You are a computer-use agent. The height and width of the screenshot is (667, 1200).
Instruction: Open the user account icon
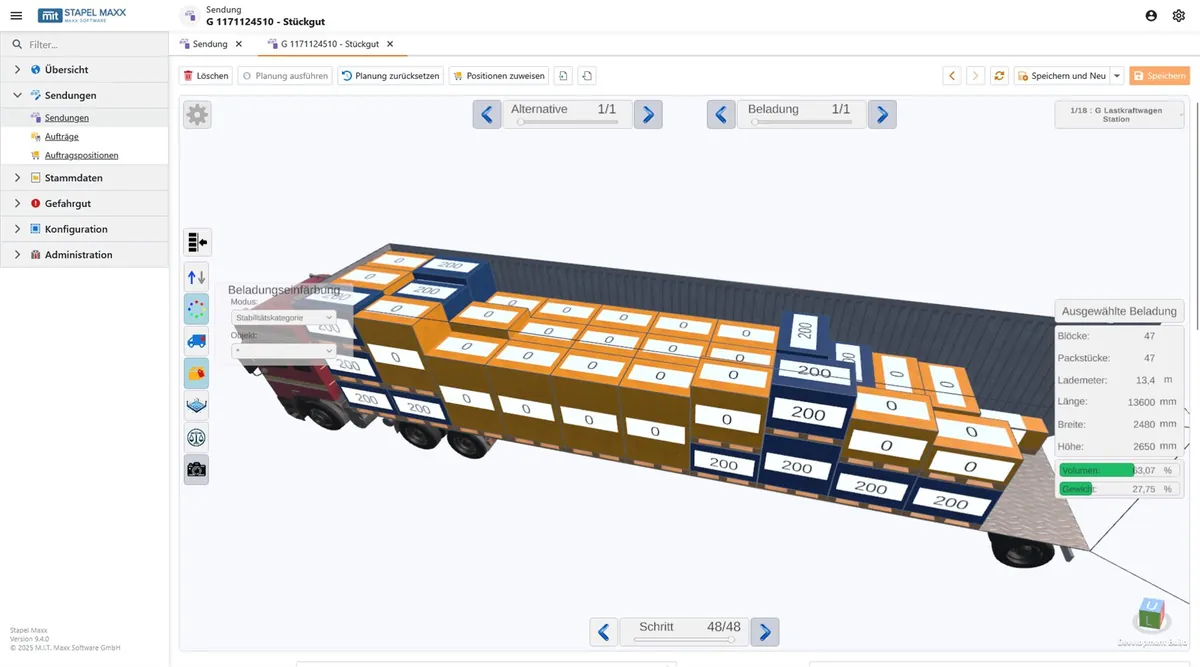[x=1151, y=16]
